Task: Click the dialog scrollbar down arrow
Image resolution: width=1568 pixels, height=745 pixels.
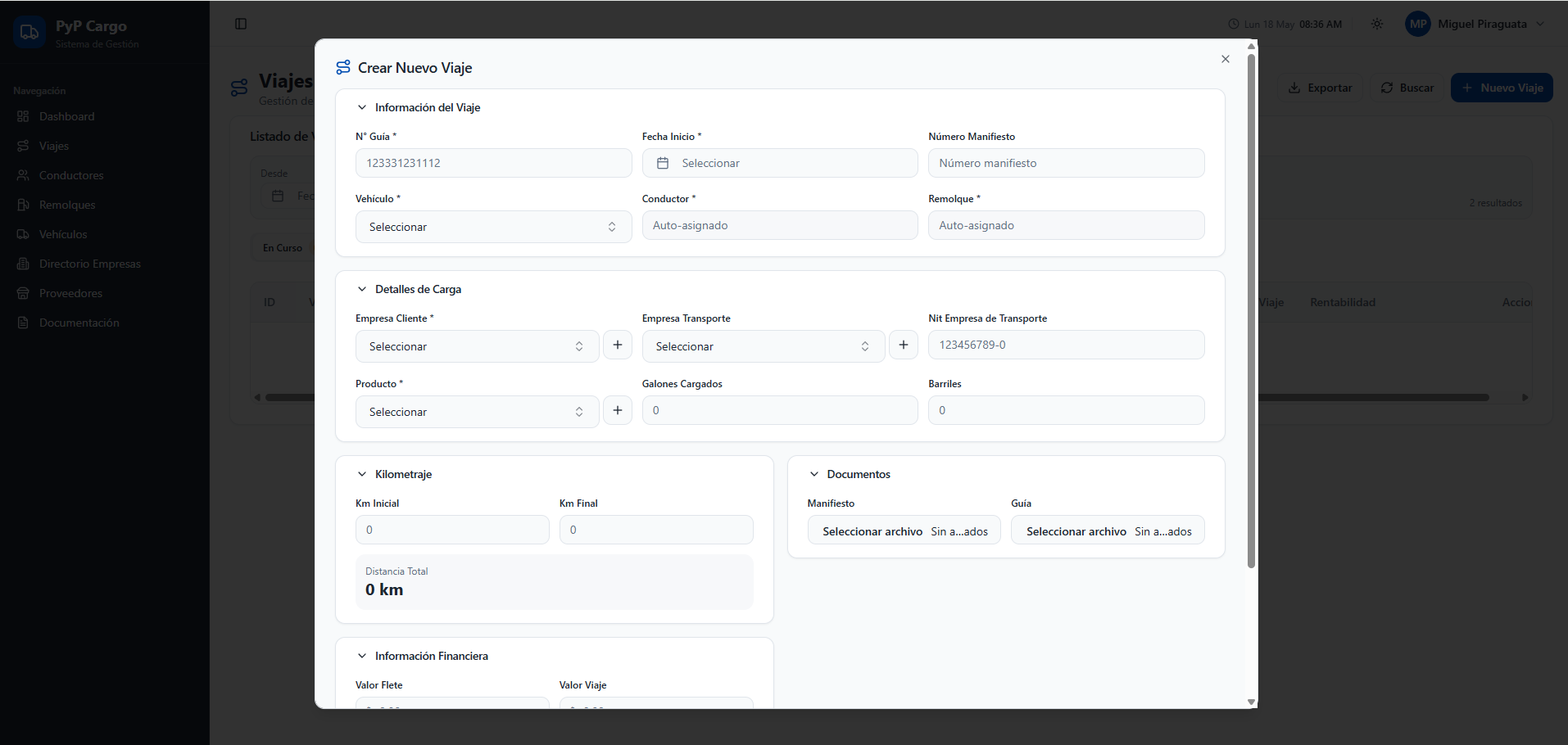Action: click(x=1251, y=702)
